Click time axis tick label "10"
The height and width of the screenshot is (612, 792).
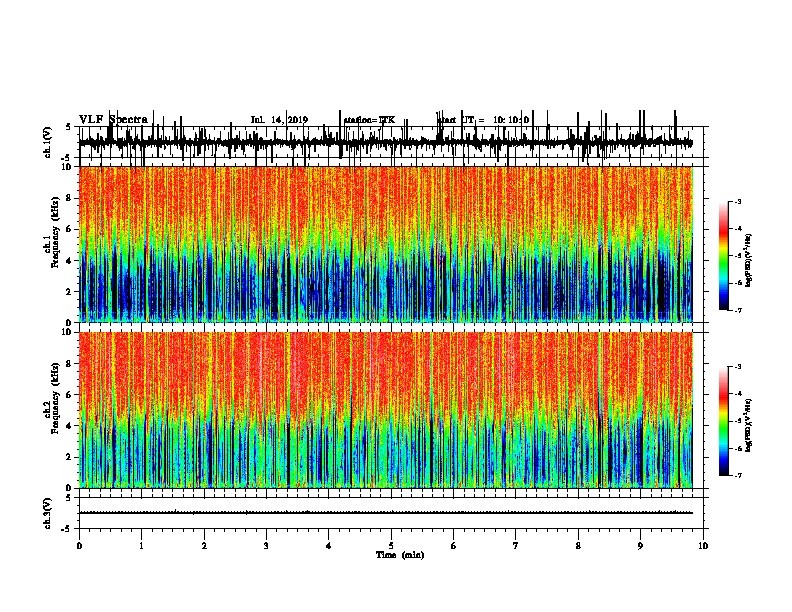(703, 546)
